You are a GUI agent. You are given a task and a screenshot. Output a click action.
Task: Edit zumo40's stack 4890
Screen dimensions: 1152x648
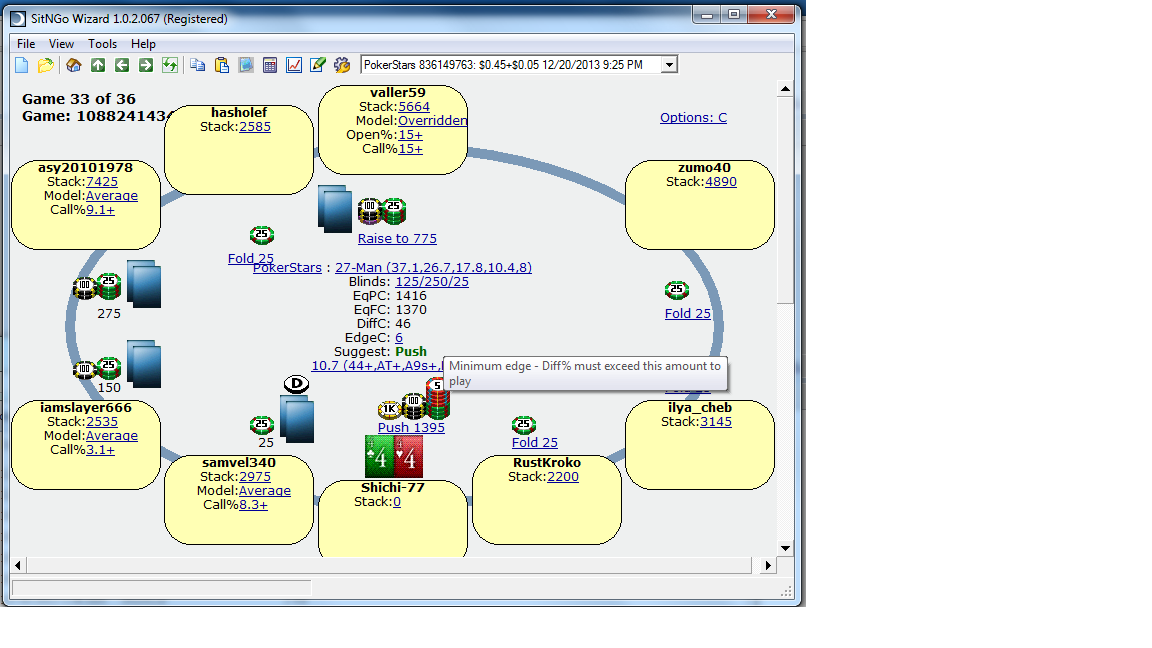[721, 182]
